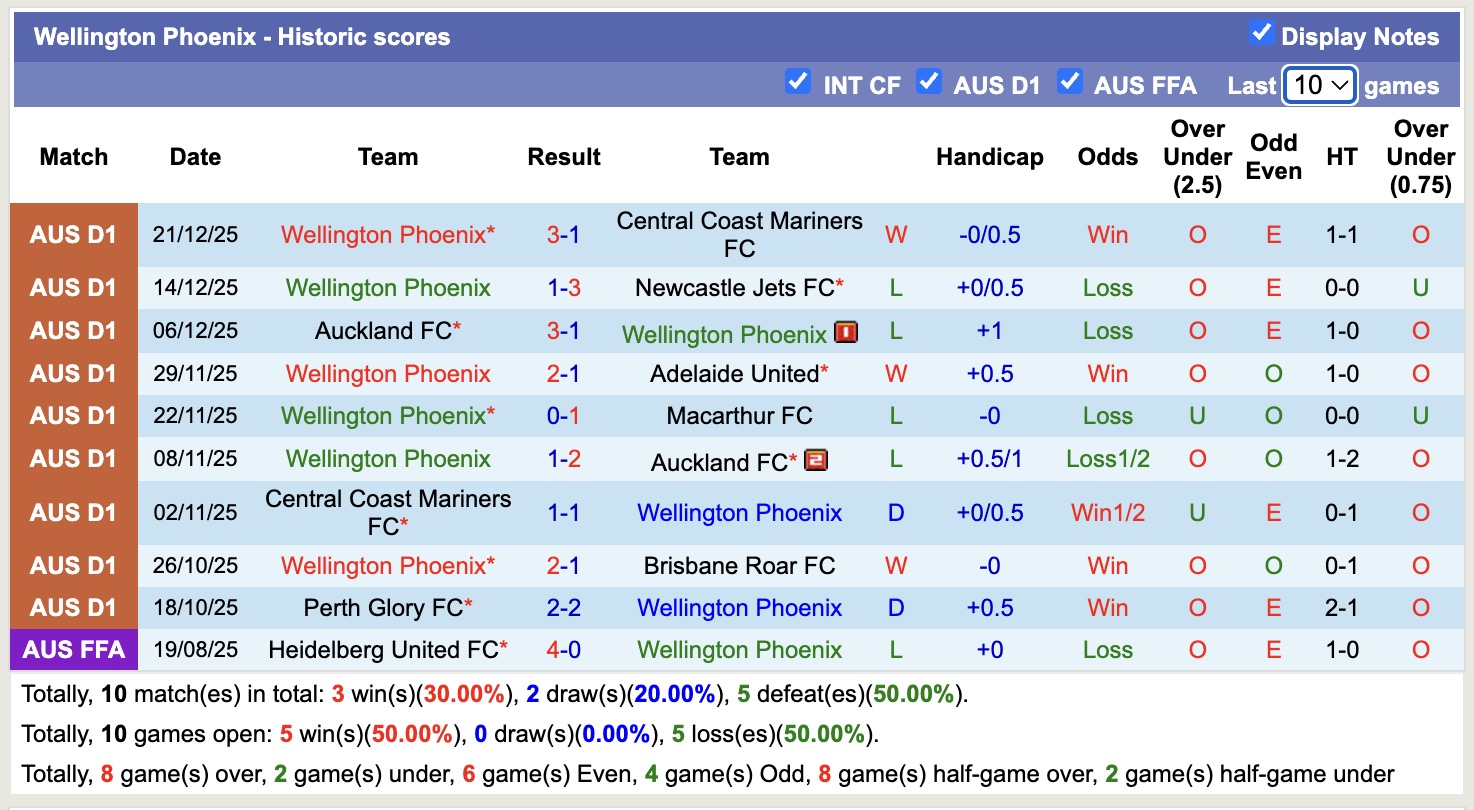Image resolution: width=1474 pixels, height=810 pixels.
Task: Click the AUS D1 badge on the Brisbane Roar row
Action: coord(74,565)
